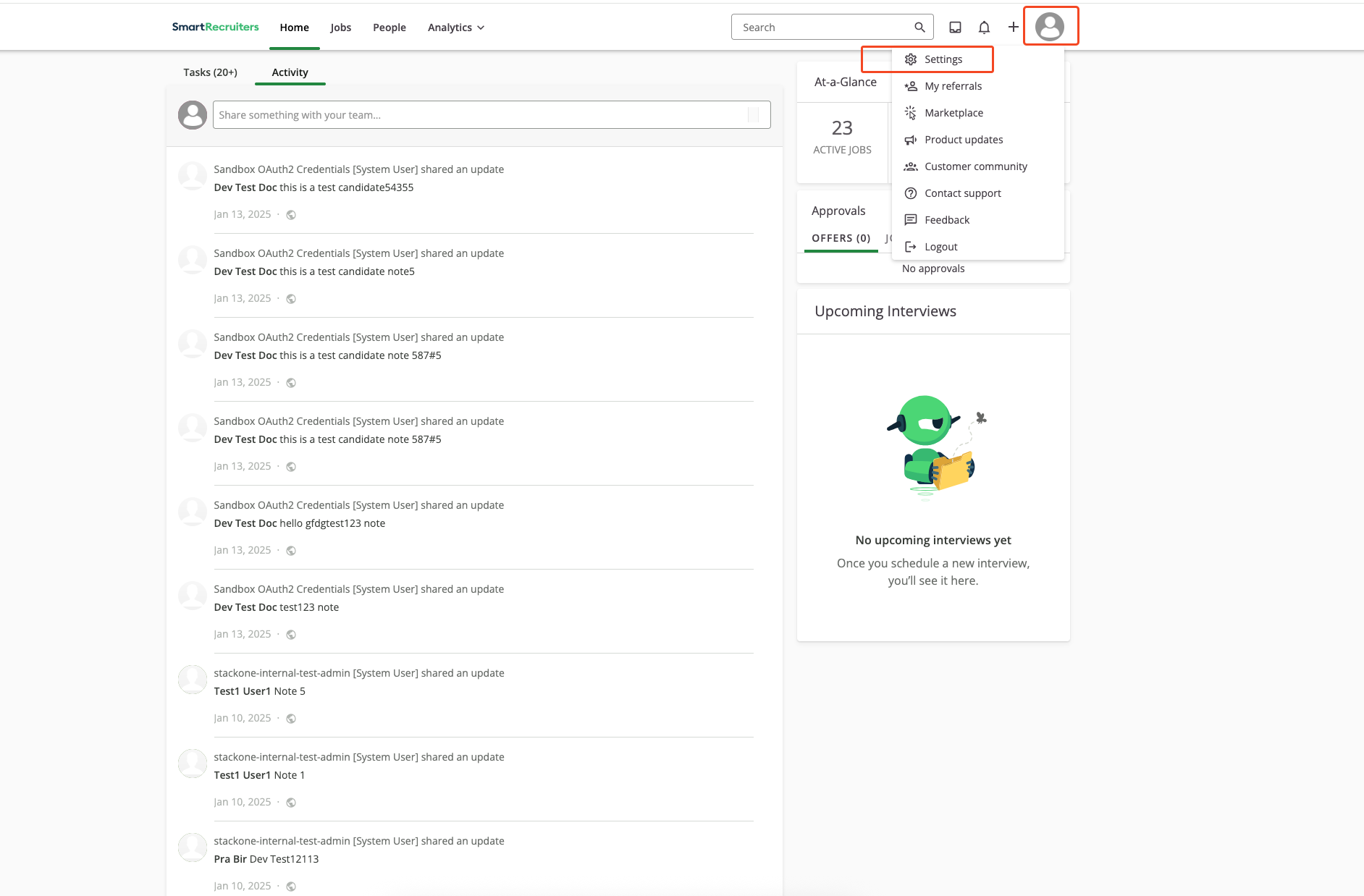Click the search magnifier icon
The height and width of the screenshot is (896, 1364).
coord(919,27)
